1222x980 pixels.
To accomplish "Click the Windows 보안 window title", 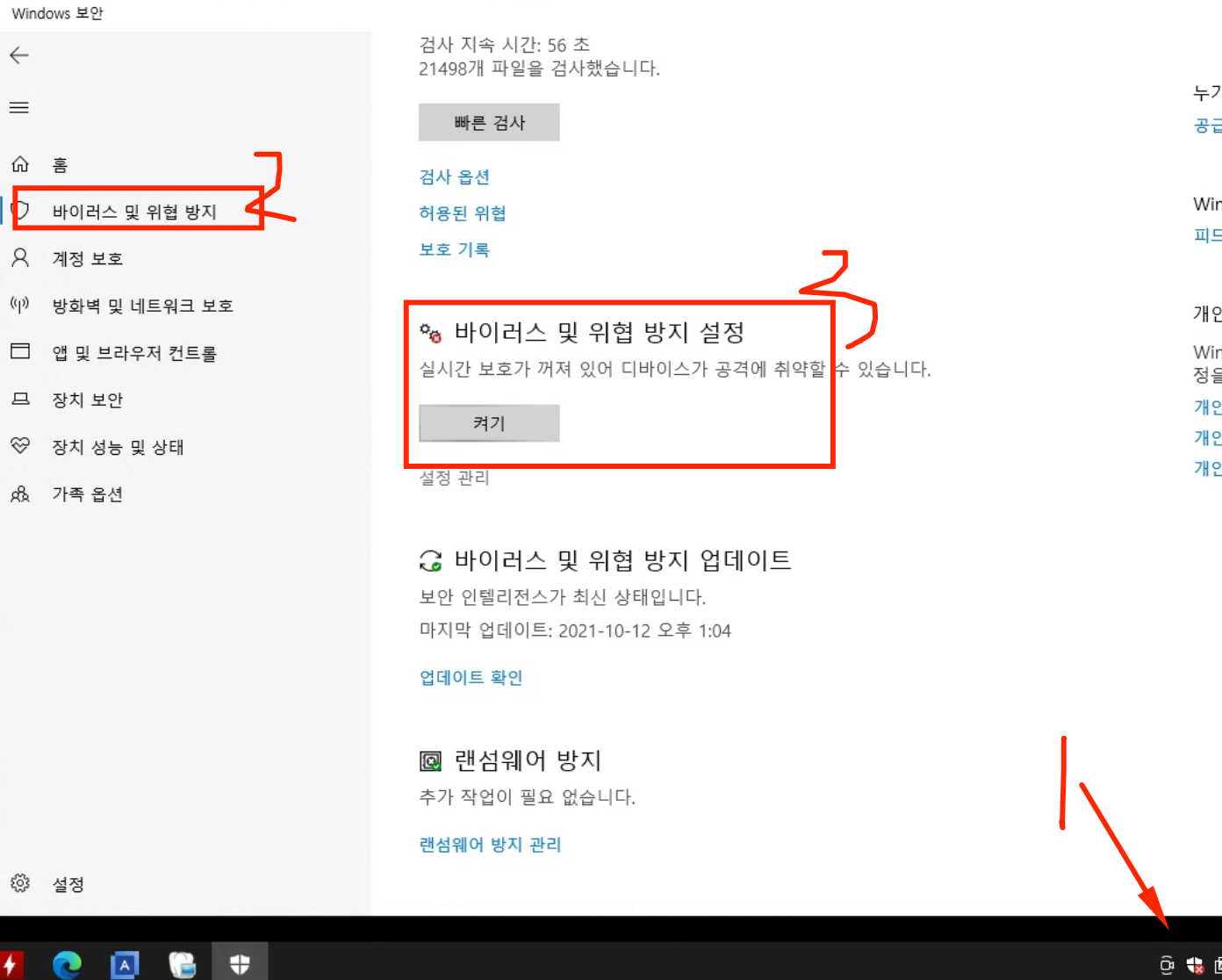I will [57, 13].
